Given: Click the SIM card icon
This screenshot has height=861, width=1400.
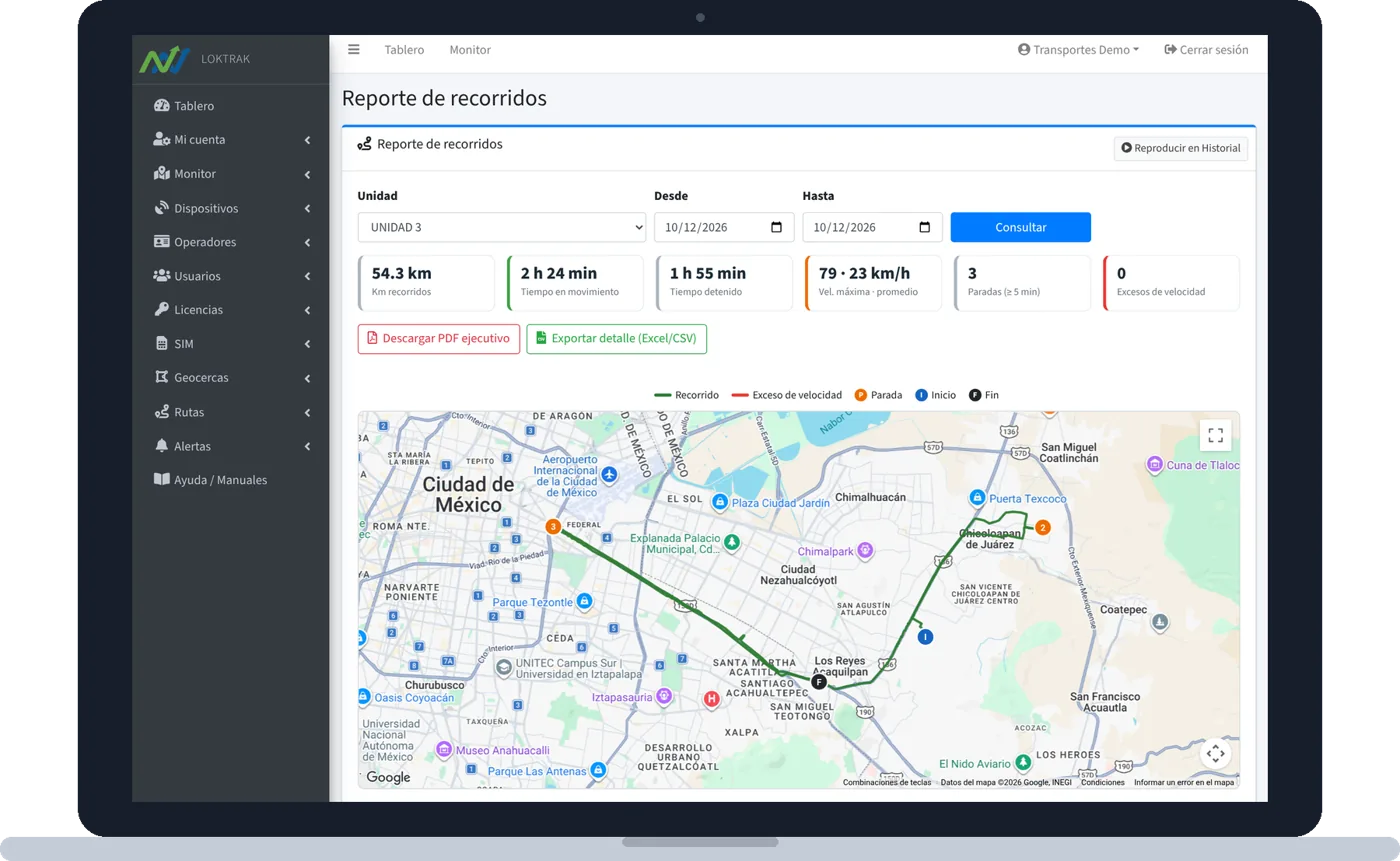Looking at the screenshot, I should (x=162, y=344).
